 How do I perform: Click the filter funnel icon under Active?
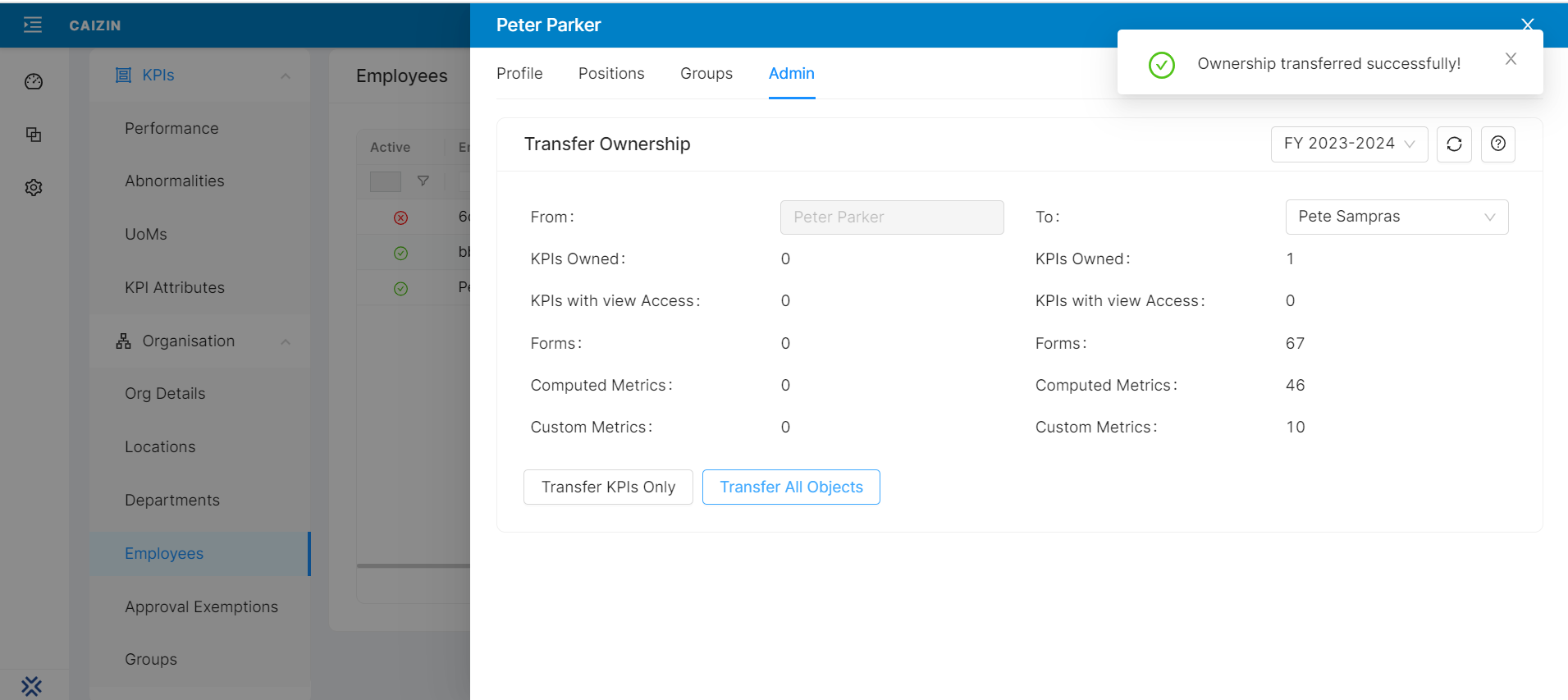tap(423, 181)
